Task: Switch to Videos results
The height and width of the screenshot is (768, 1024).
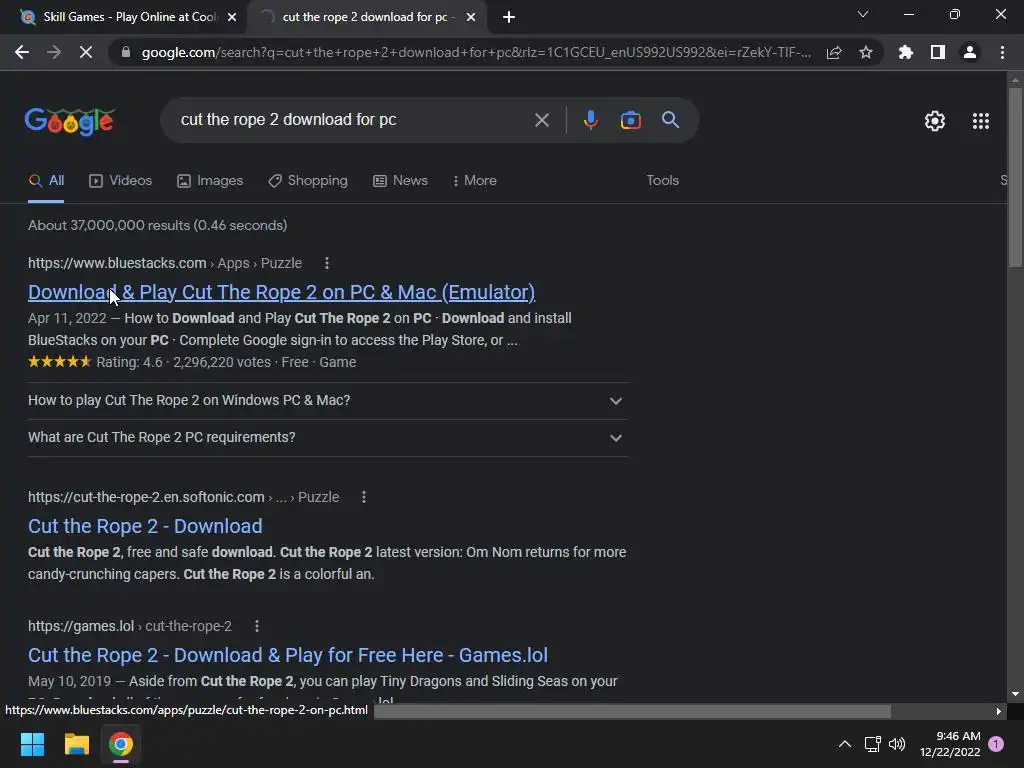Action: tap(121, 181)
